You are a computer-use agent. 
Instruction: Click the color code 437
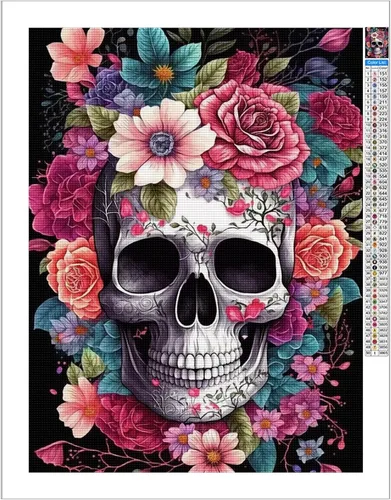[383, 159]
